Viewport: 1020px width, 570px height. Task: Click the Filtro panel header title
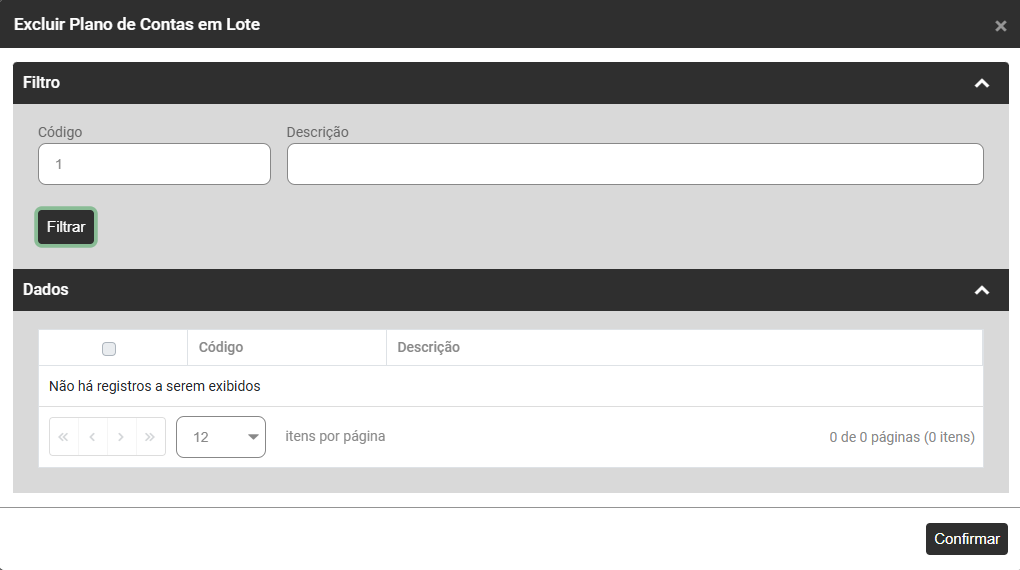click(42, 83)
